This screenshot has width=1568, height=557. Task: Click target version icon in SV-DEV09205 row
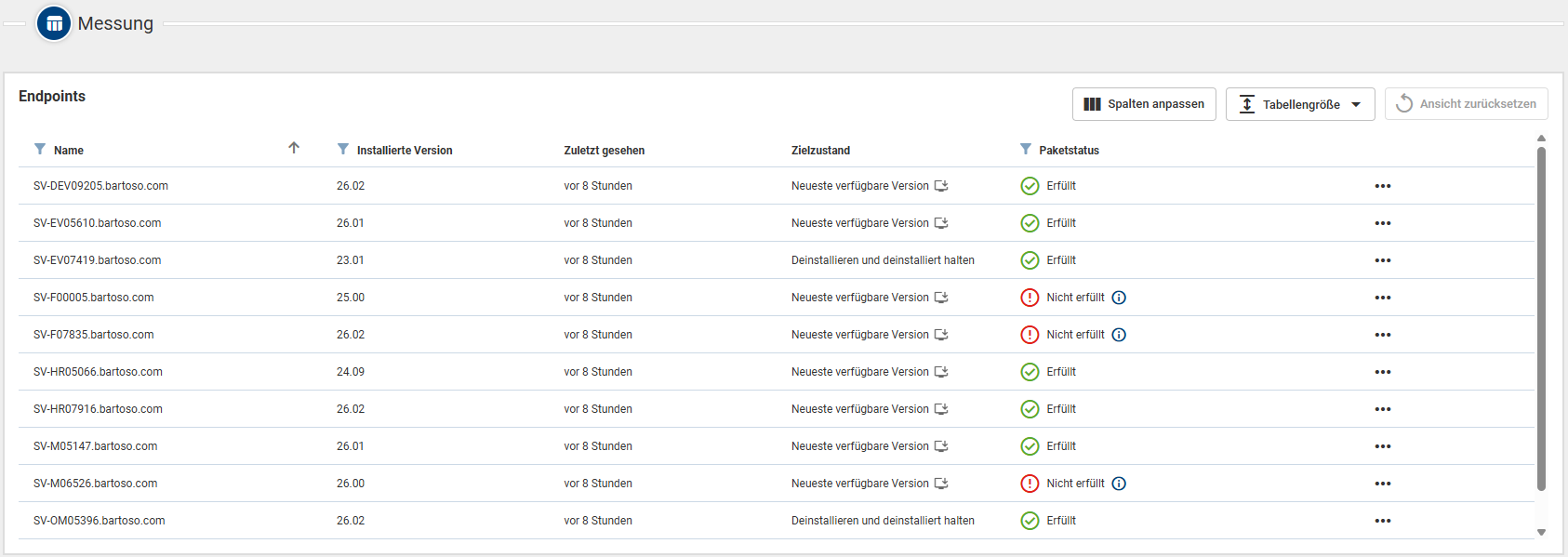click(x=941, y=186)
